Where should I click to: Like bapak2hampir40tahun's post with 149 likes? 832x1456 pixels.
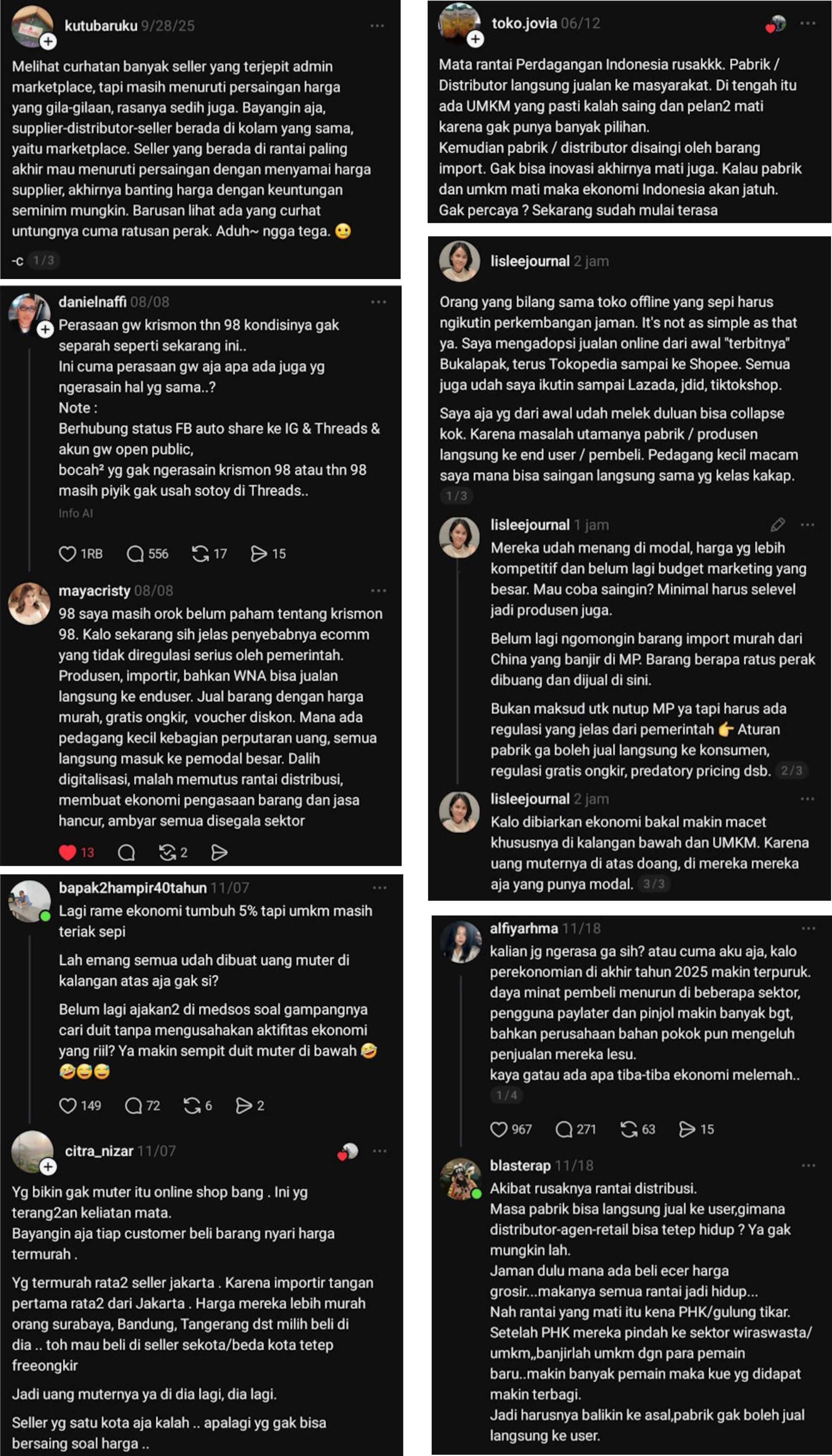(x=68, y=1105)
